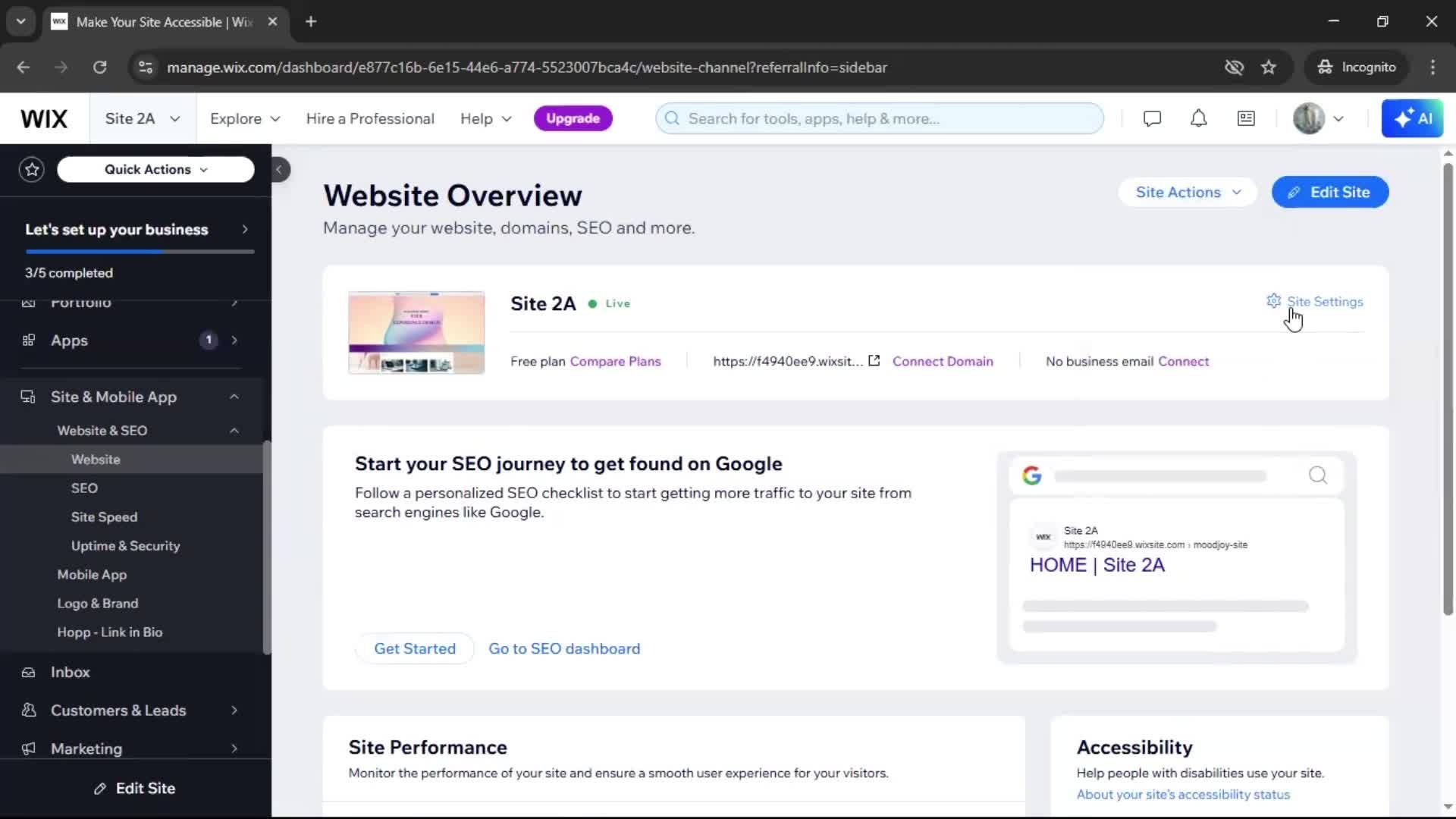The image size is (1456, 819).
Task: Open tab search dropdown in browser
Action: (x=20, y=21)
